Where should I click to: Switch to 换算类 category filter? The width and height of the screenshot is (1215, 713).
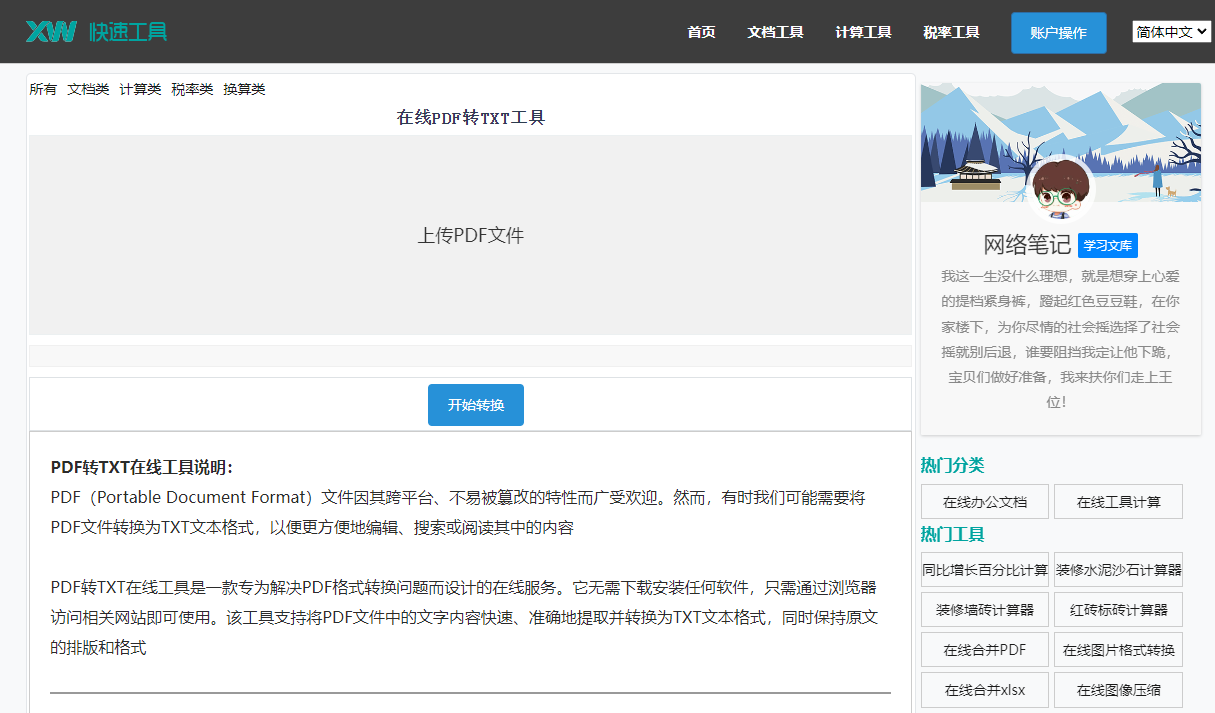click(x=244, y=89)
